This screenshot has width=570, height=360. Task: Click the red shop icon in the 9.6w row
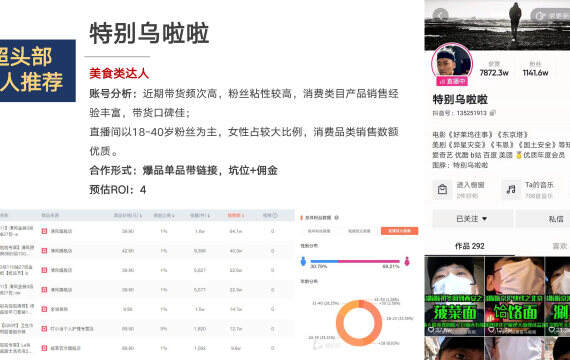(44, 348)
